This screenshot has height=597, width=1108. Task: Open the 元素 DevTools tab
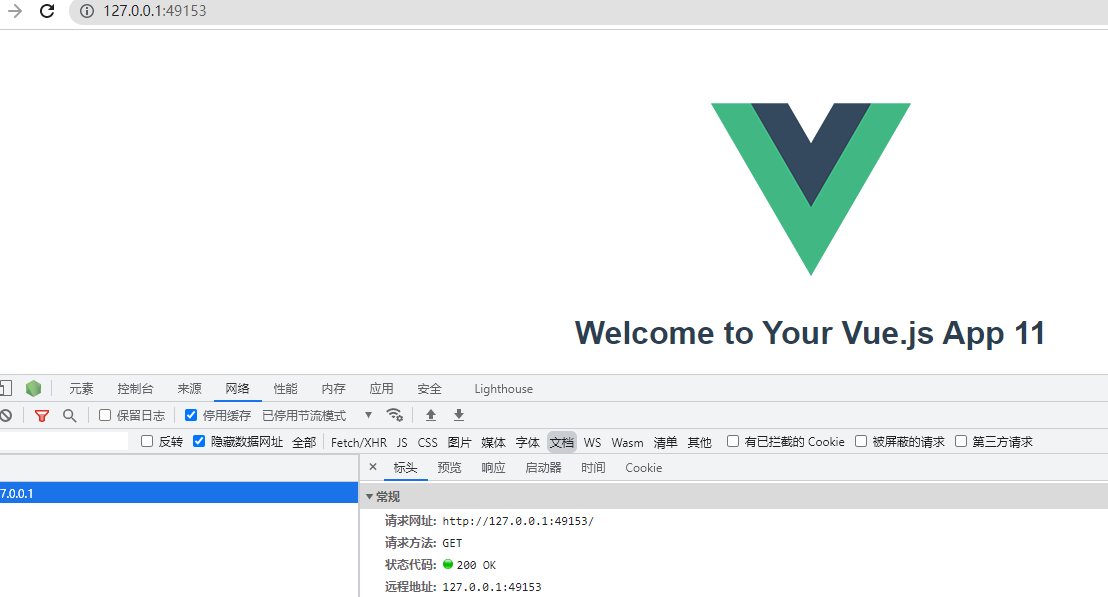81,389
